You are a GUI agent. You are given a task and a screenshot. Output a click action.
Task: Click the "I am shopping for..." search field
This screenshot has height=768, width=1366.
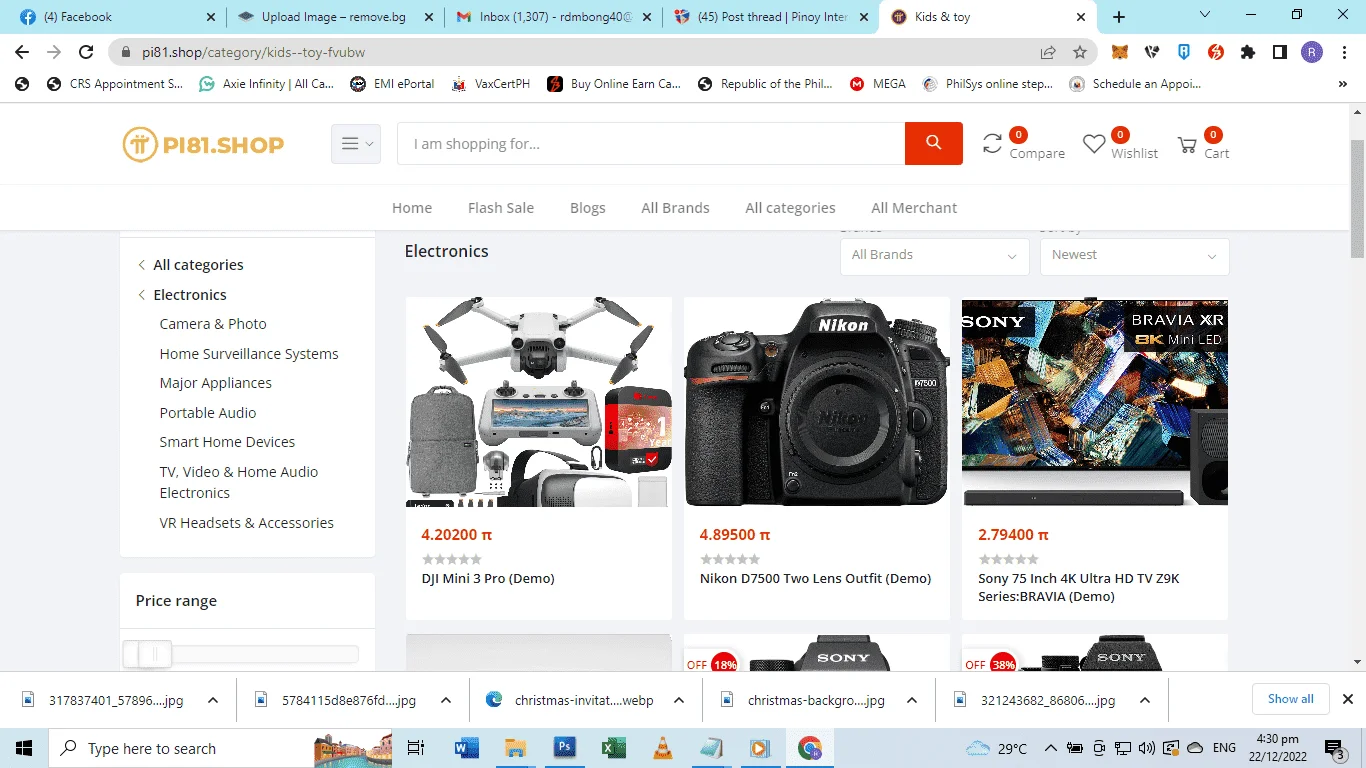coord(651,144)
